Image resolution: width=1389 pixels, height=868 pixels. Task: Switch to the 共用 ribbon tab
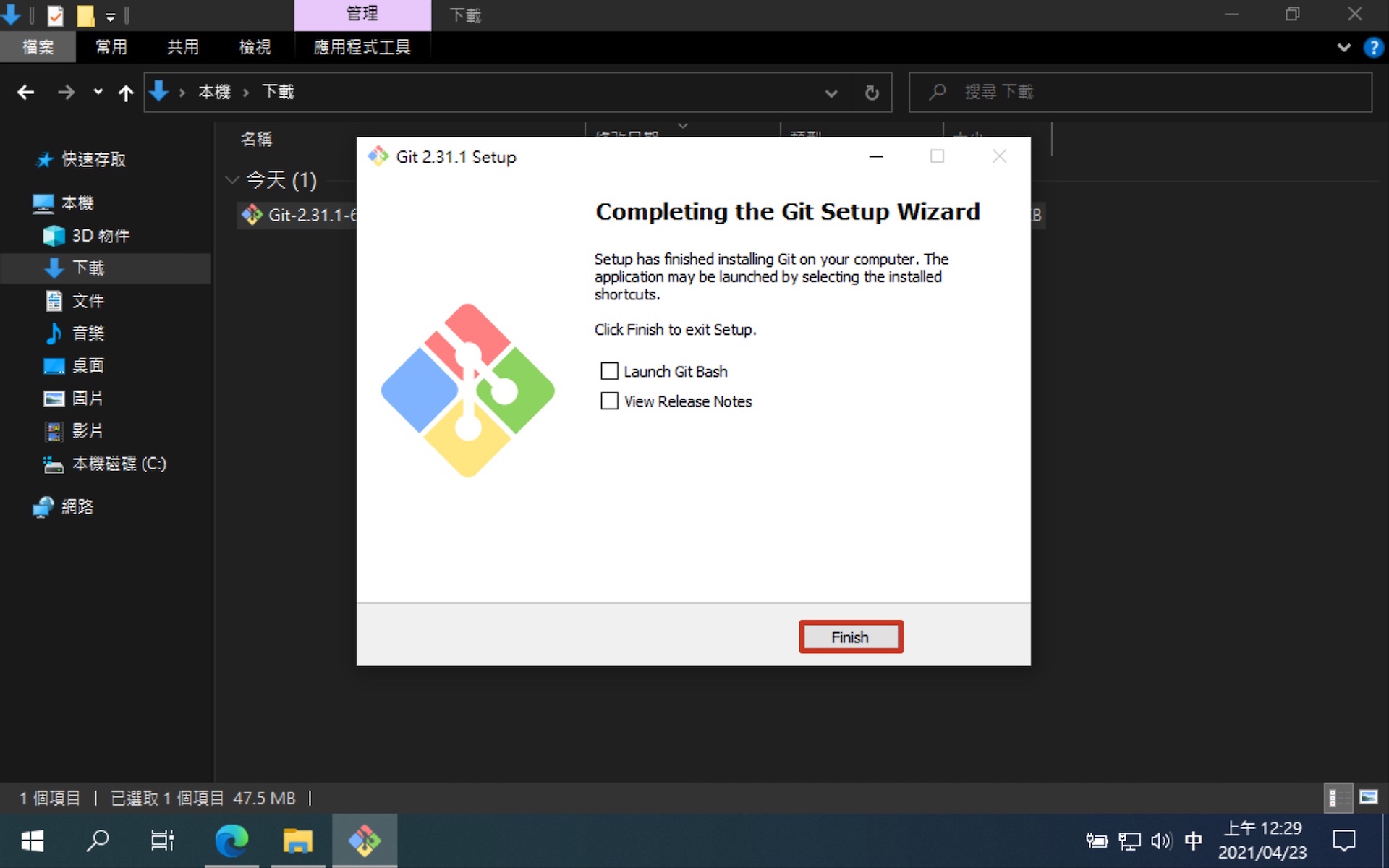pos(182,47)
